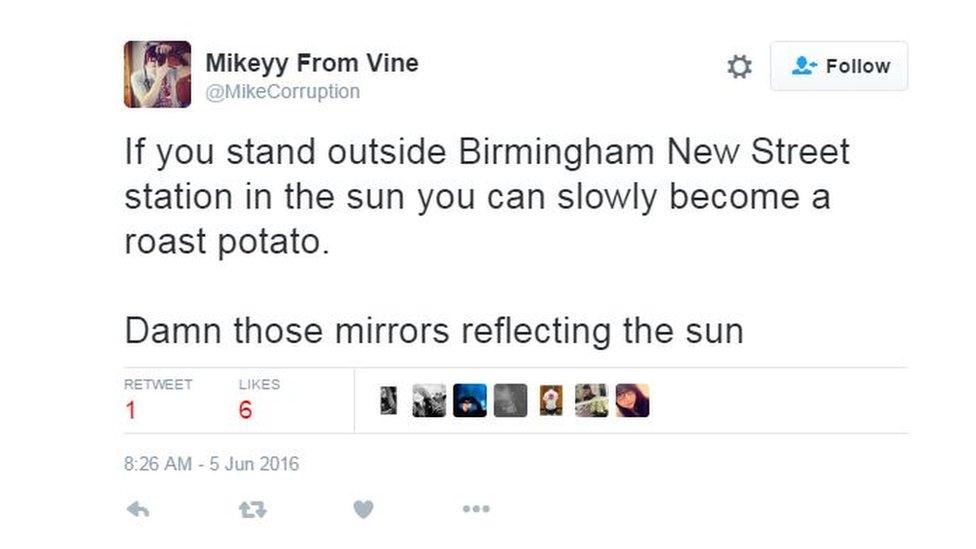The image size is (976, 549).
Task: Open Mikeyy From Vine's profile picture
Action: (157, 74)
